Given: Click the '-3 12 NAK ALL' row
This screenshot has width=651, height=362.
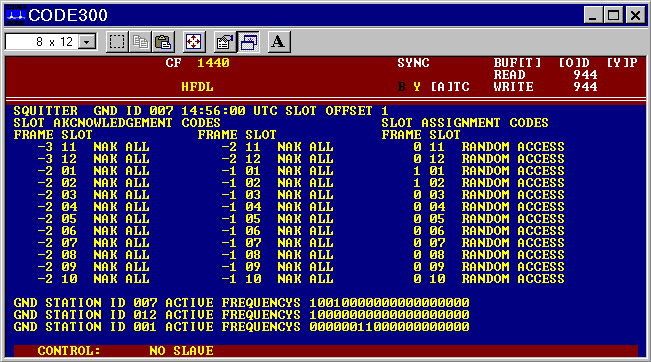Looking at the screenshot, I should click(x=93, y=159).
